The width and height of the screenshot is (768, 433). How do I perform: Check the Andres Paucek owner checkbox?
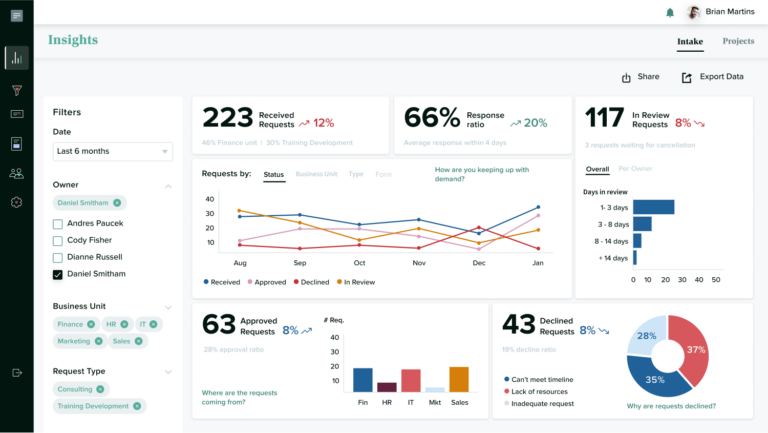[x=58, y=224]
